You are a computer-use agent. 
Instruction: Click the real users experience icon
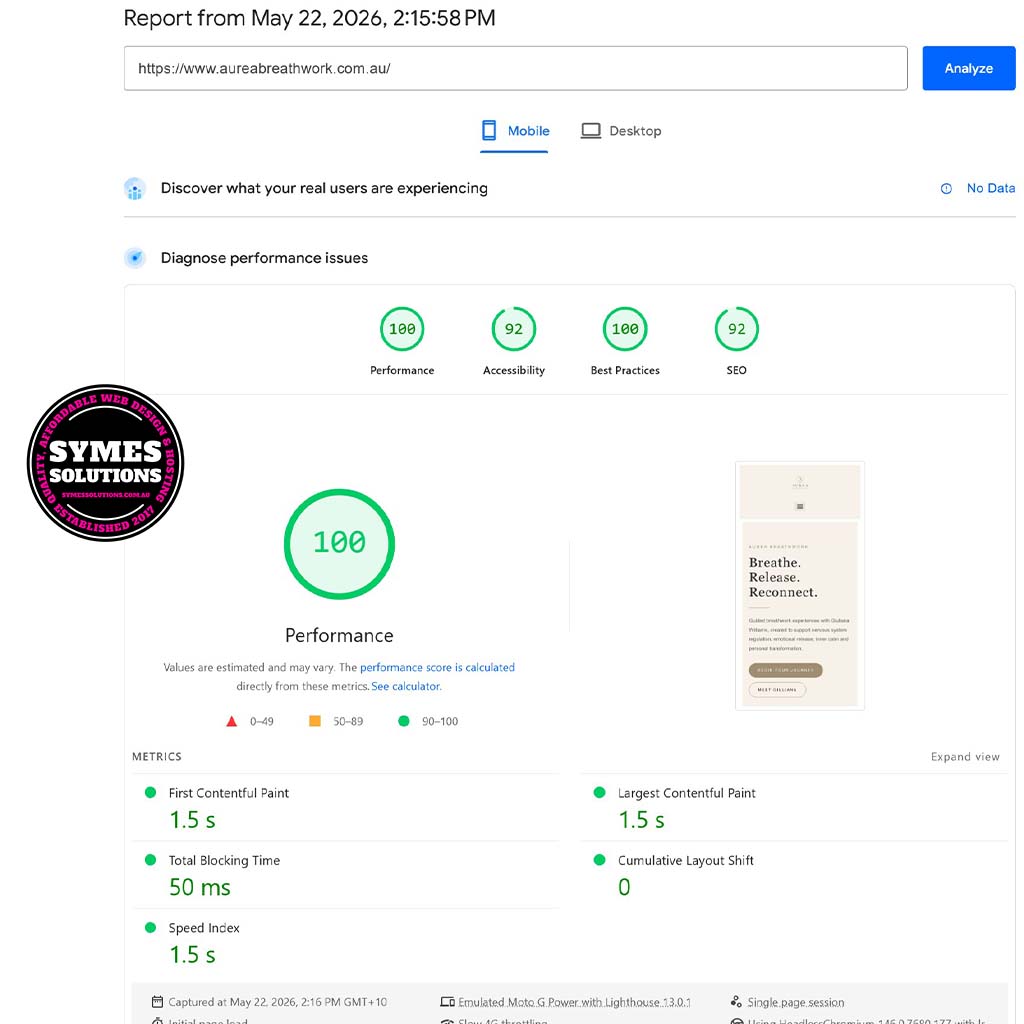(x=135, y=189)
